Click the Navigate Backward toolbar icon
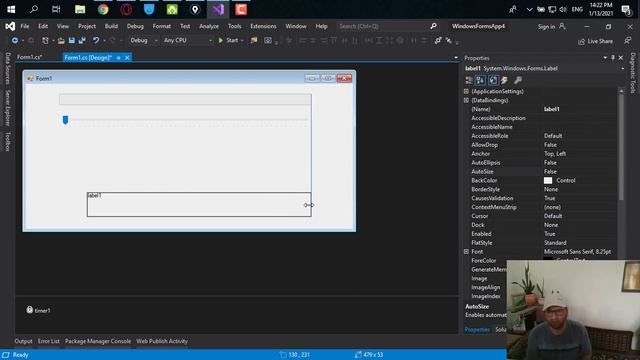The width and height of the screenshot is (640, 360). [15, 40]
